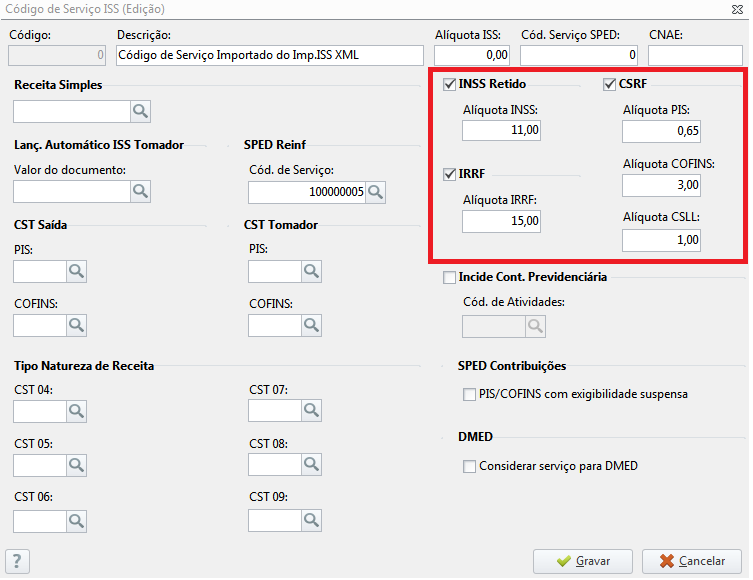Select the Alíquota COFINS input field
This screenshot has height=580, width=753.
[x=661, y=185]
